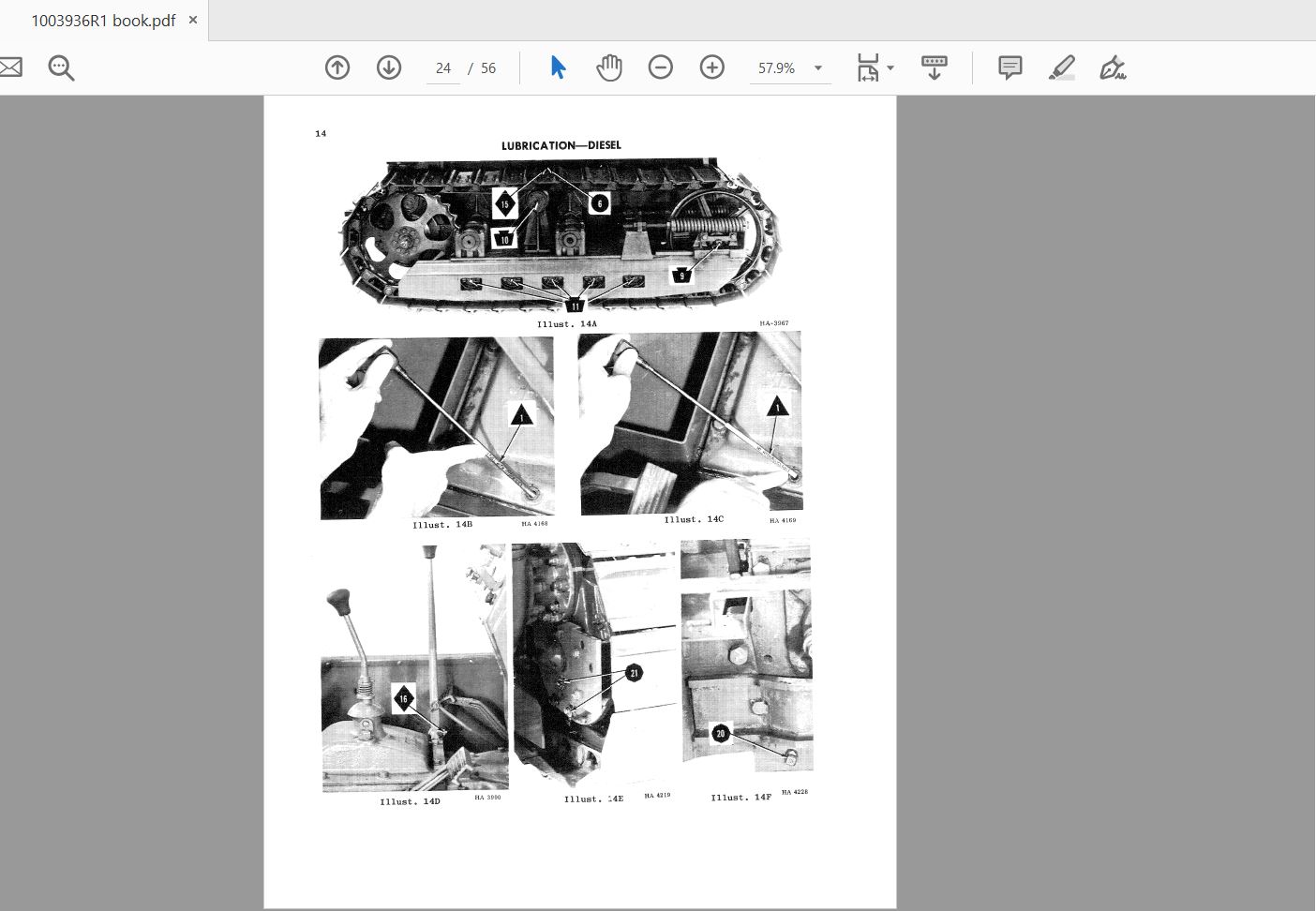
Task: Open the sign document tool
Action: point(1113,67)
